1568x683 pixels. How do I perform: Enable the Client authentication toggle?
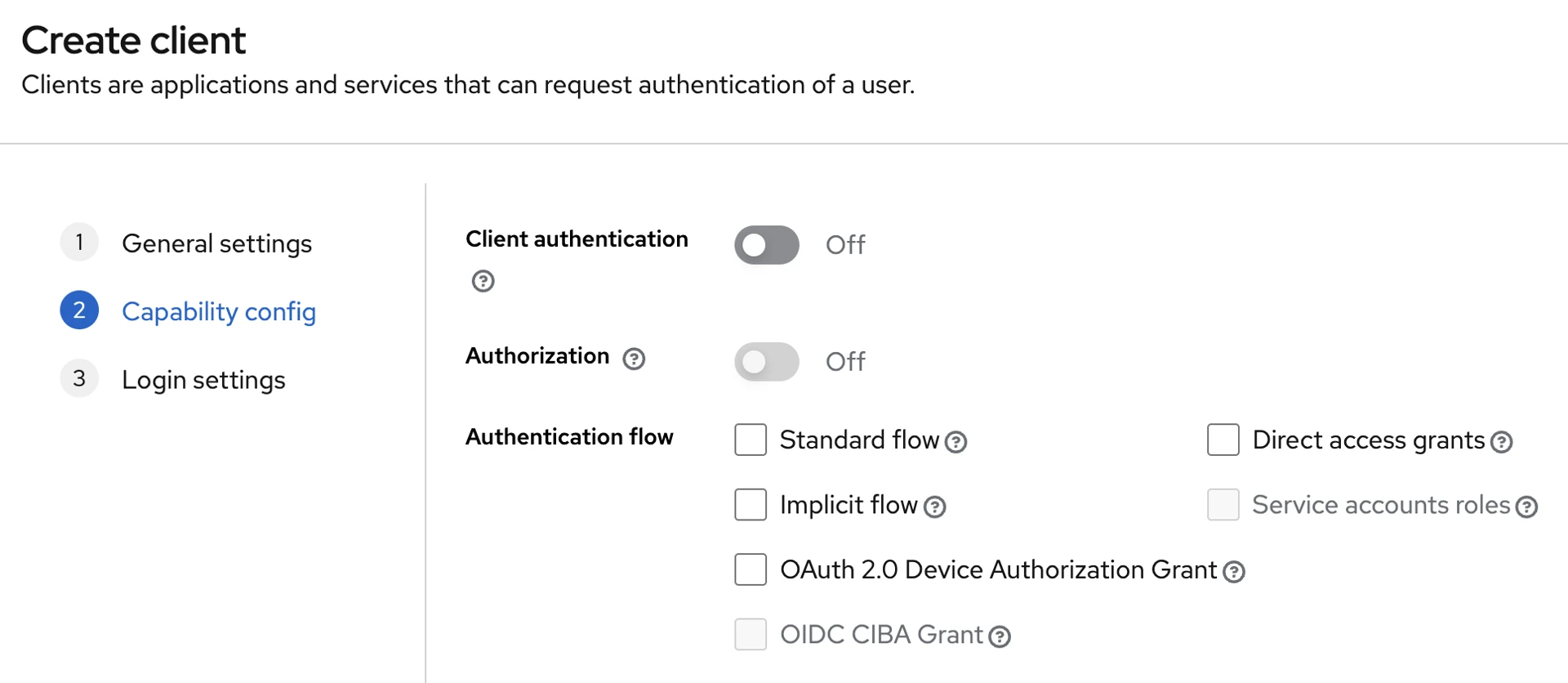pos(766,244)
